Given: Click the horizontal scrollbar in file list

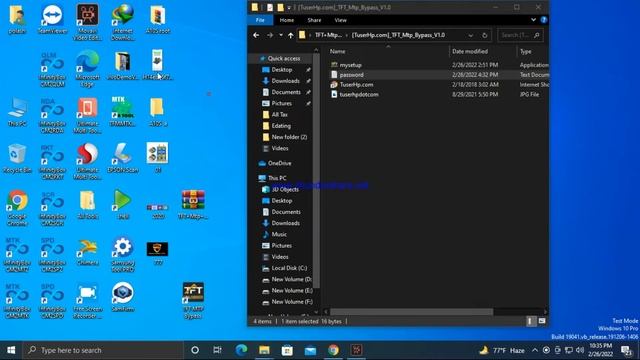Looking at the screenshot, I should tap(411, 312).
